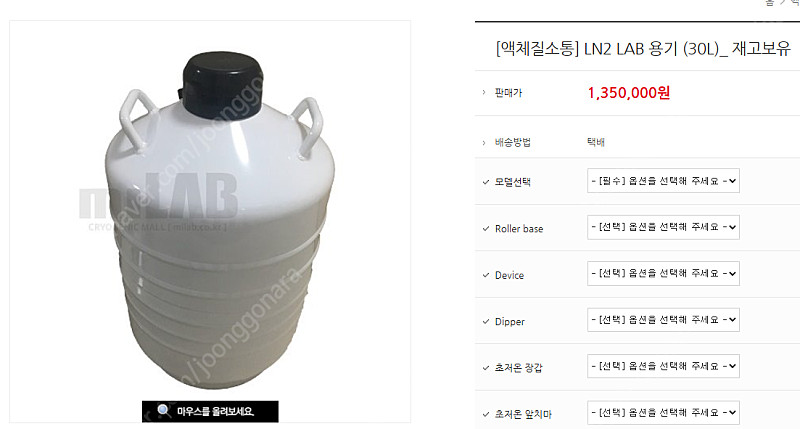Open the 초저온 장갑 option dropdown
The height and width of the screenshot is (429, 800).
663,366
